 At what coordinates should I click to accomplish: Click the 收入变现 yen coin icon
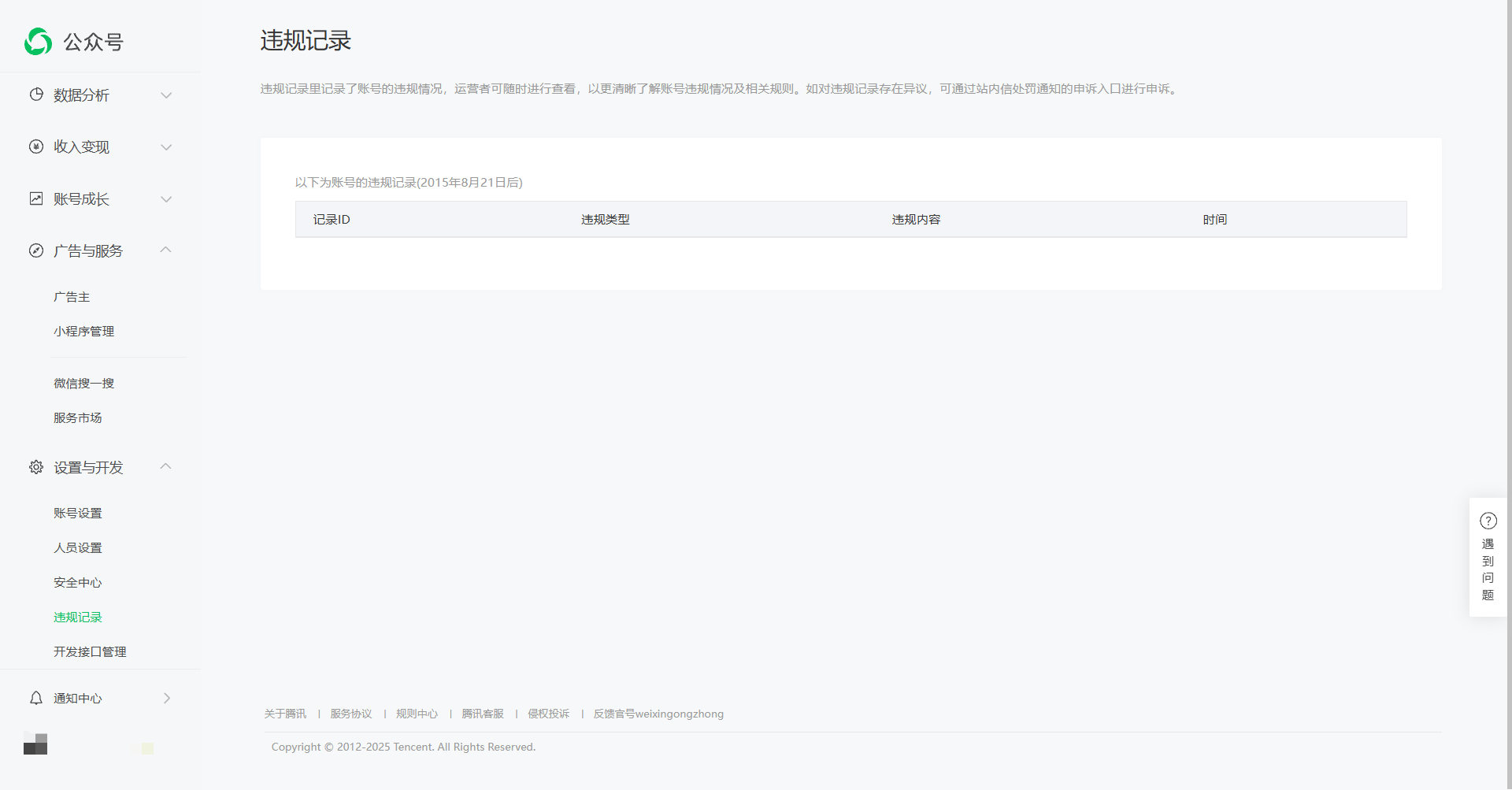coord(36,147)
